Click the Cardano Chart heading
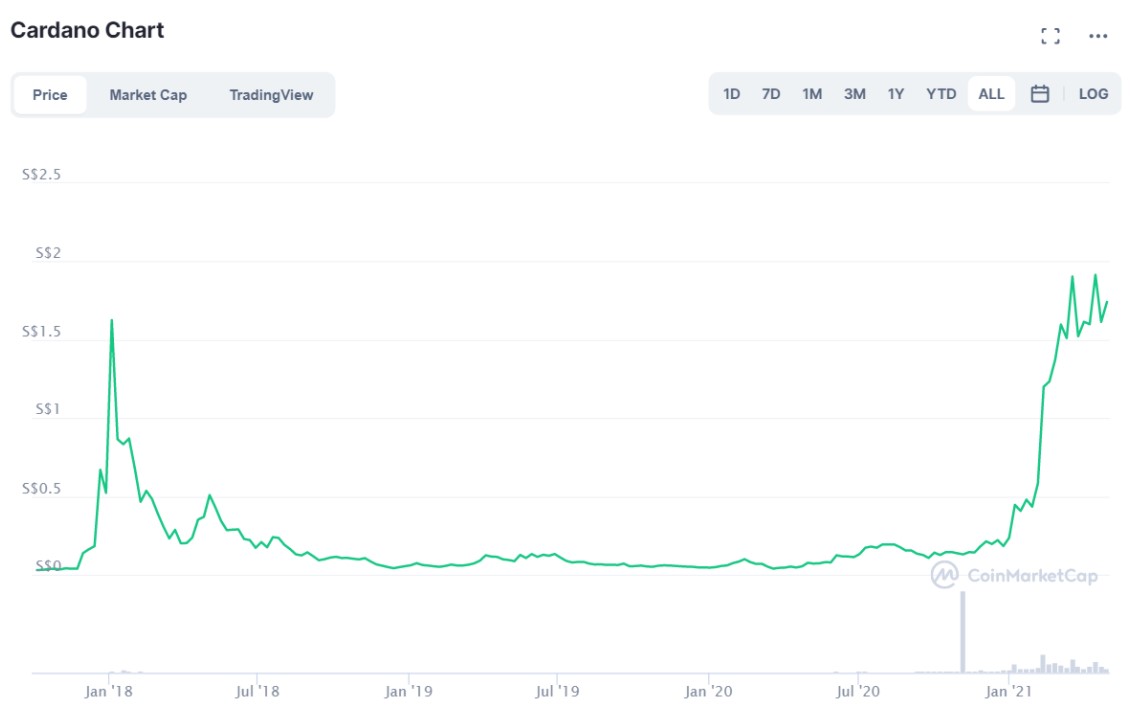This screenshot has width=1141, height=711. coord(87,31)
